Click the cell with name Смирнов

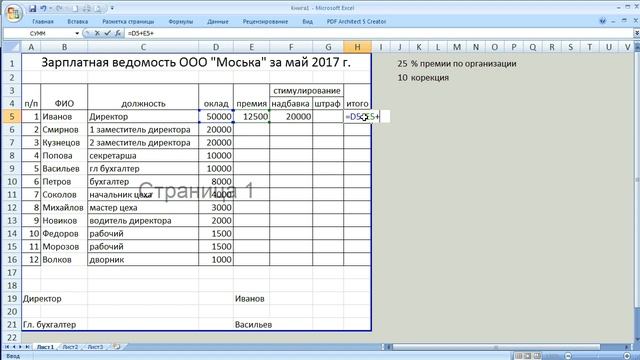point(64,130)
